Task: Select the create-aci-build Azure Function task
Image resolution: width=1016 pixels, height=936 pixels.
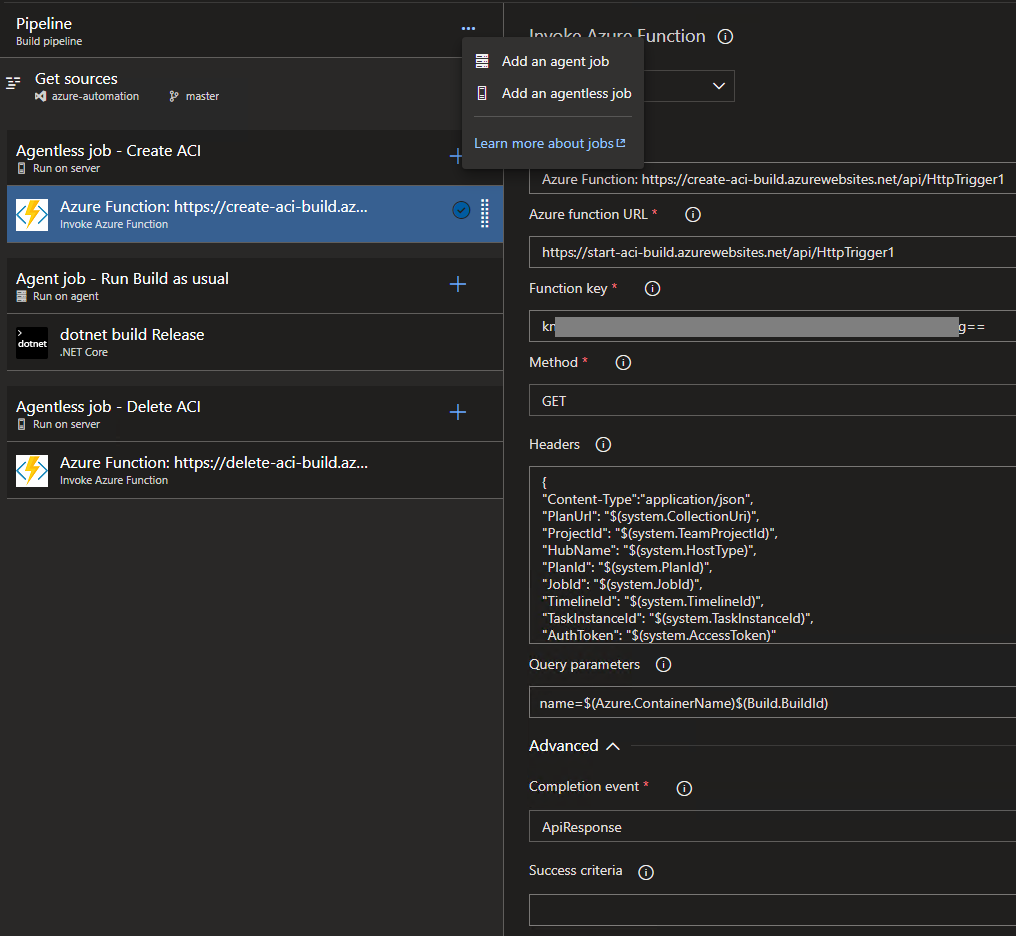Action: 255,214
